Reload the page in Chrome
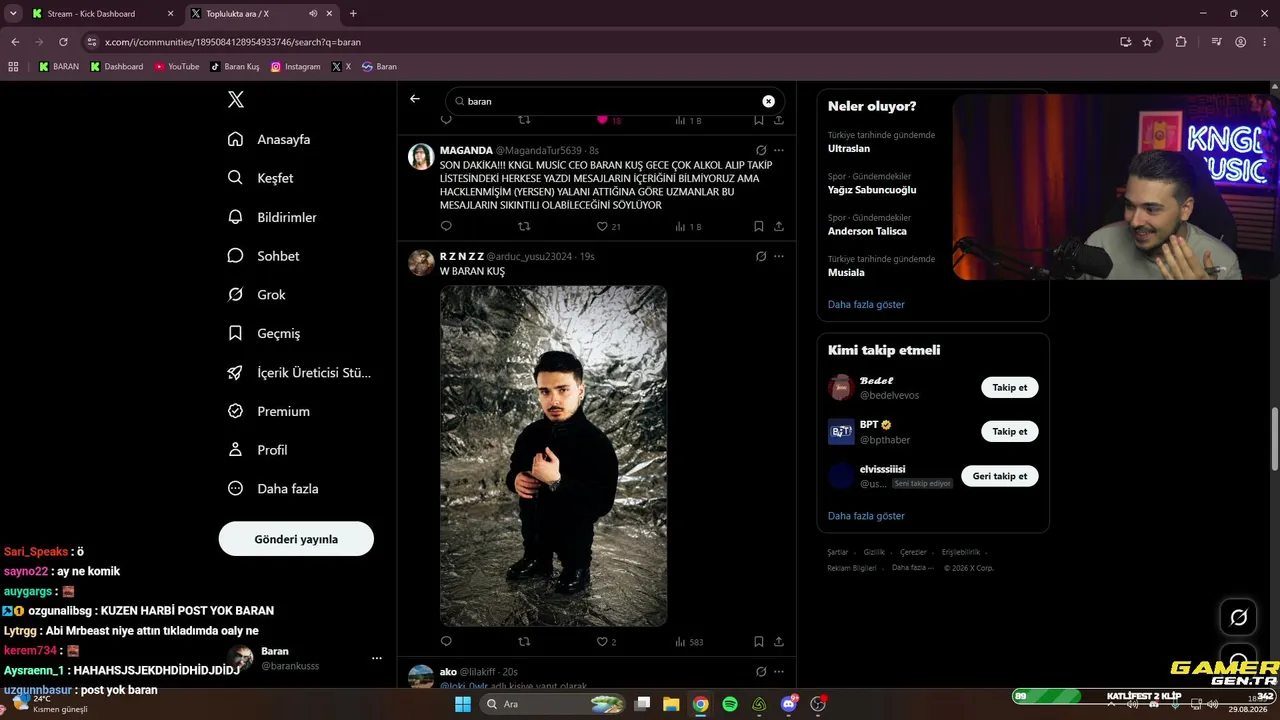The image size is (1280, 720). pyautogui.click(x=63, y=42)
